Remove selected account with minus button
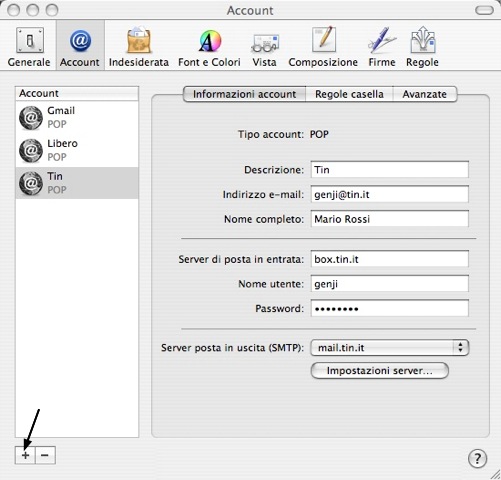The width and height of the screenshot is (501, 480). [45, 455]
